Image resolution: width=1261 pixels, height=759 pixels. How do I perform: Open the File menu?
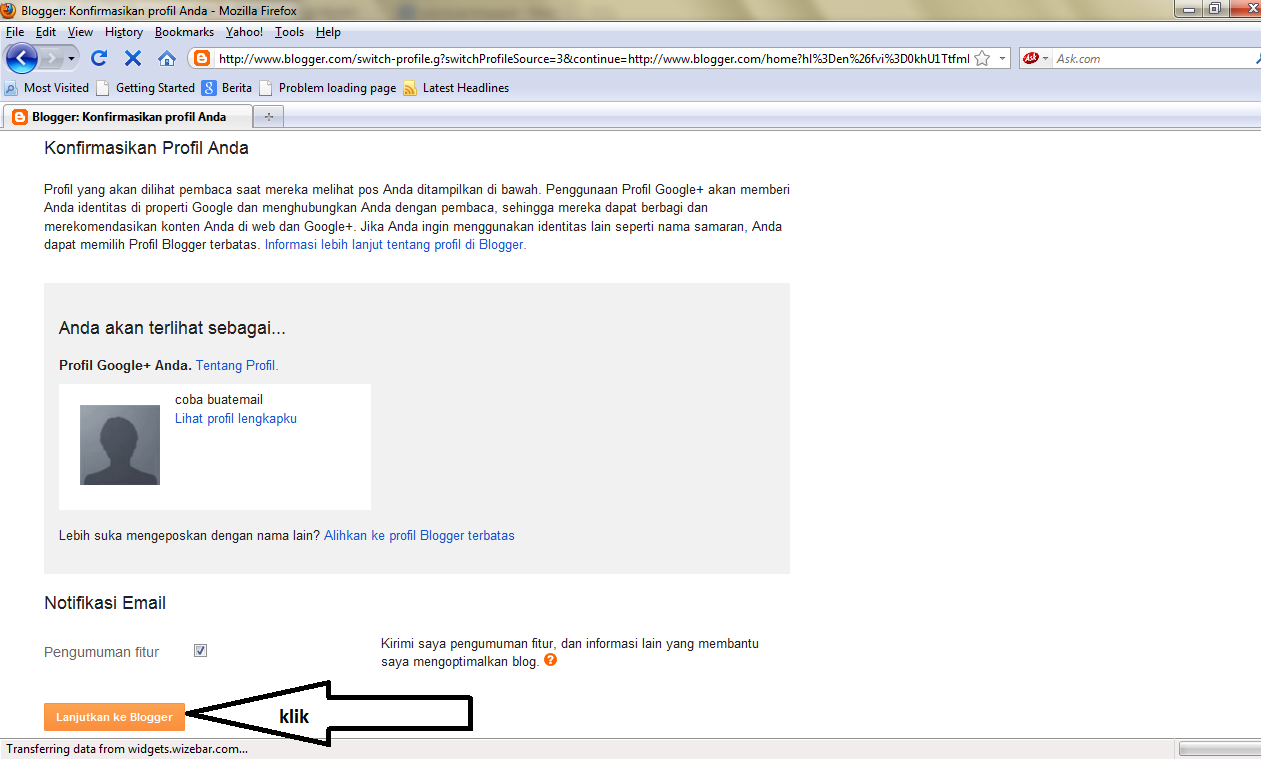tap(15, 32)
